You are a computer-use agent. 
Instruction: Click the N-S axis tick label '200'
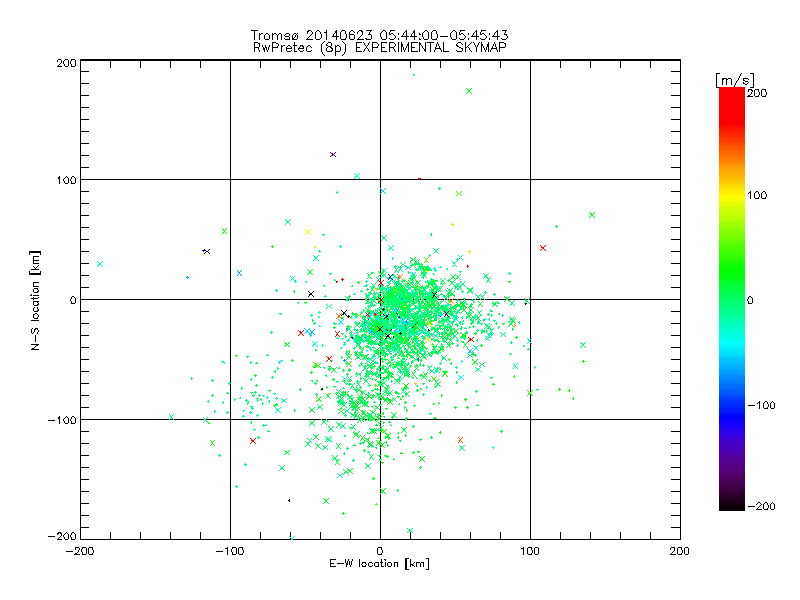[x=66, y=63]
